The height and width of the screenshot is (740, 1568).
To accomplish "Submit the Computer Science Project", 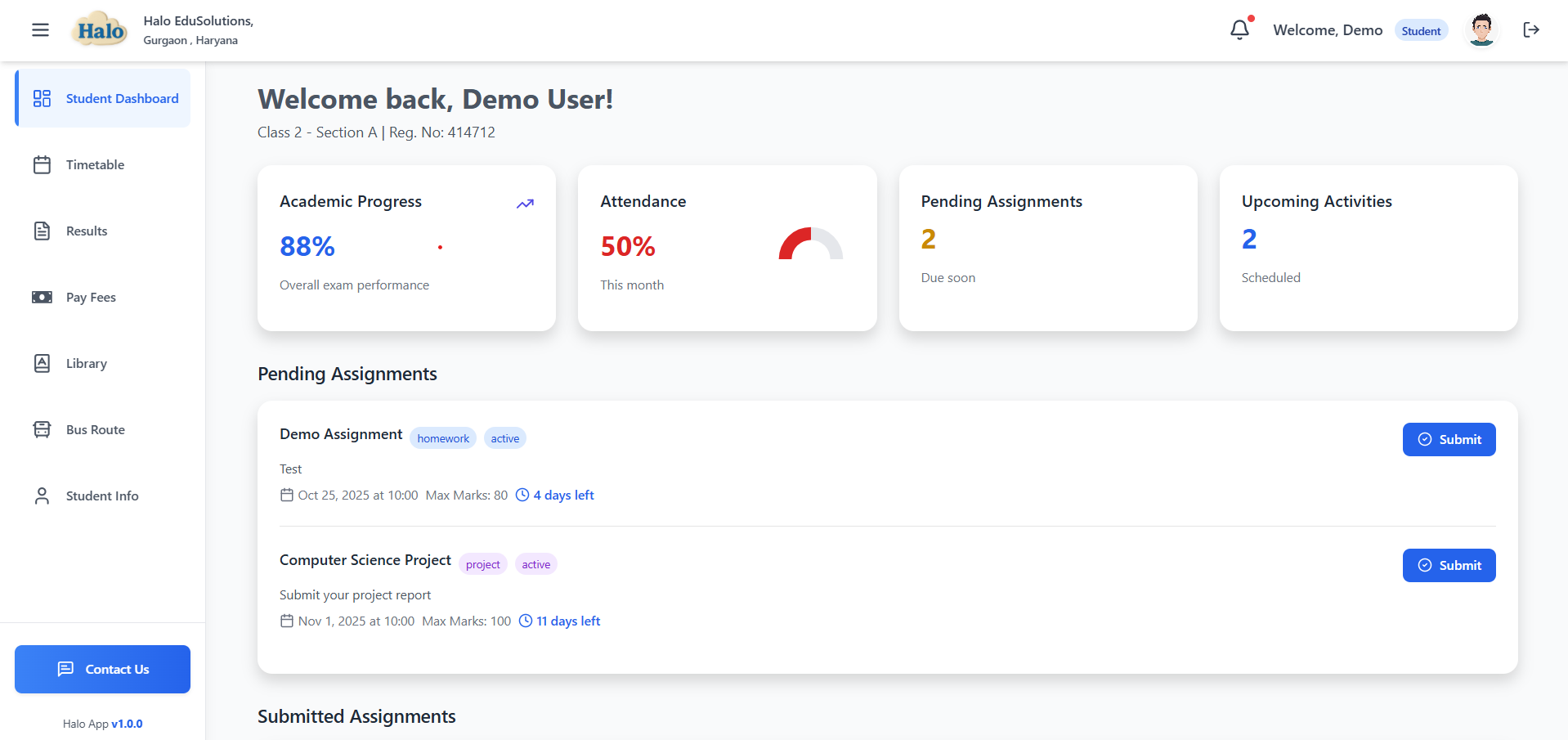I will (x=1448, y=565).
